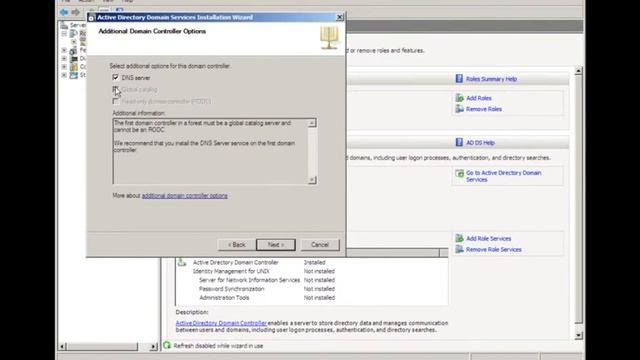Select the Storage node icon in the tree
This screenshot has width=640, height=360.
[73, 75]
